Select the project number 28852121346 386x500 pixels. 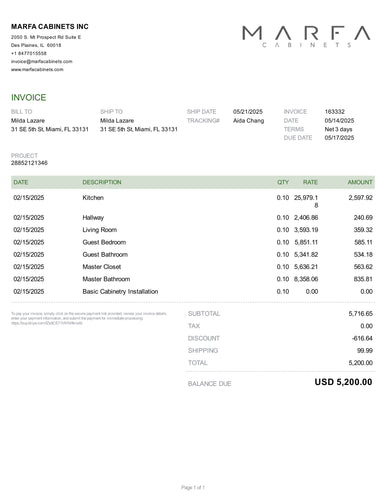(x=29, y=163)
